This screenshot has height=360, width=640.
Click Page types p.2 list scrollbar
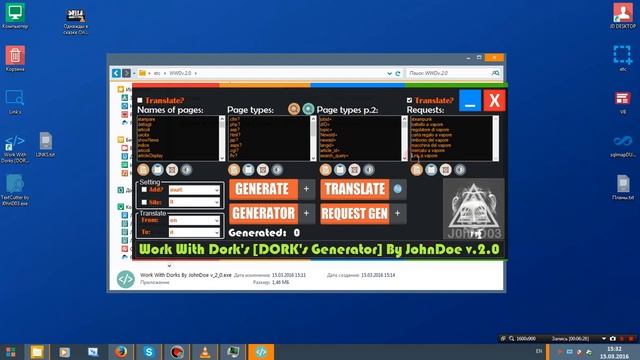click(404, 138)
